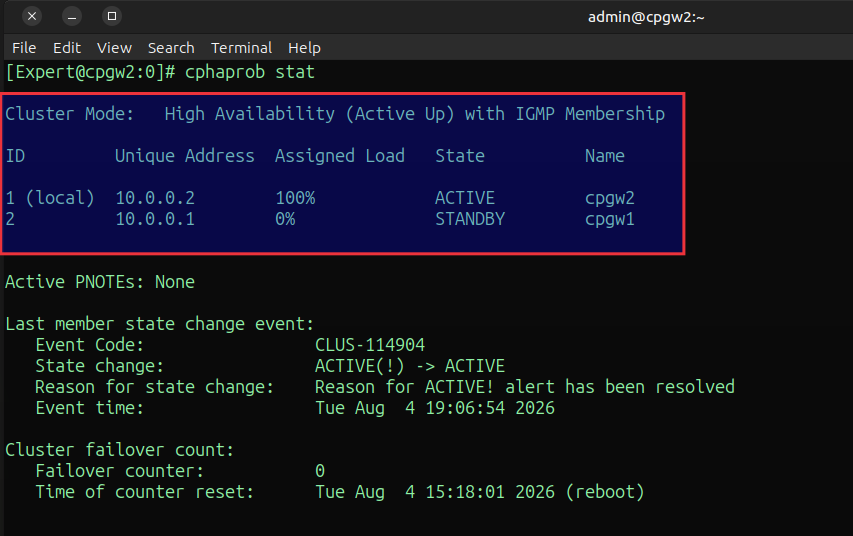Click the 'ACTIVE' state of cpgw2

[465, 198]
